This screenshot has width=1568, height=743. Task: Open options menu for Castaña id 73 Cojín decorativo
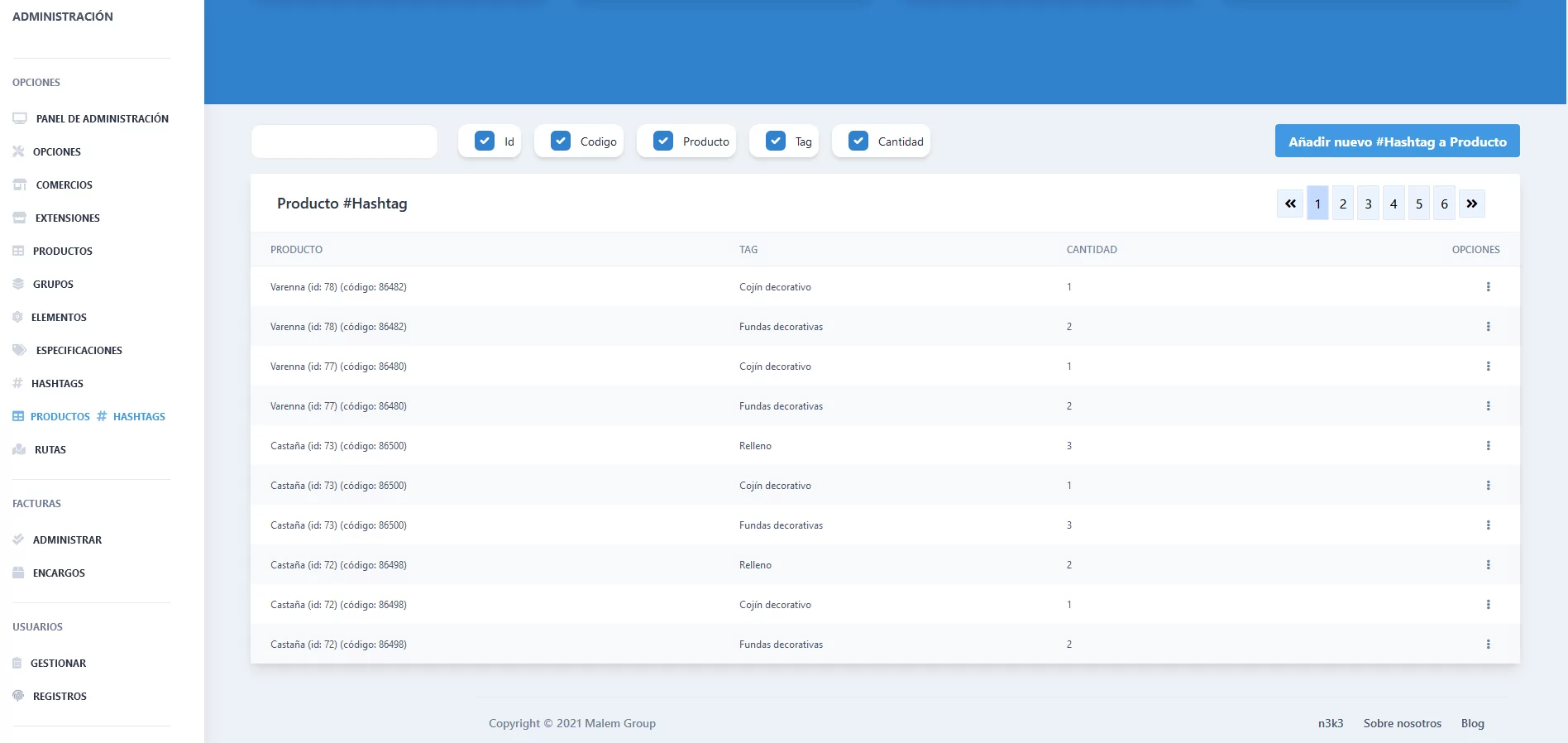[x=1488, y=486]
